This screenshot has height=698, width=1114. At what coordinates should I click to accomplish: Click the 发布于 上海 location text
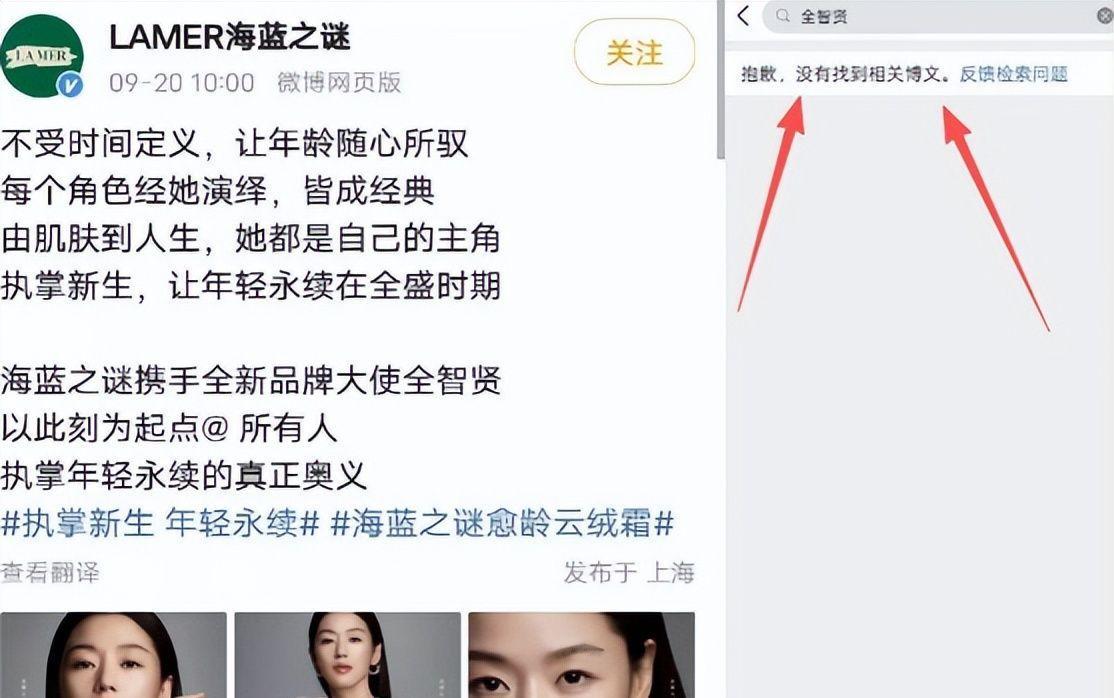coord(629,572)
